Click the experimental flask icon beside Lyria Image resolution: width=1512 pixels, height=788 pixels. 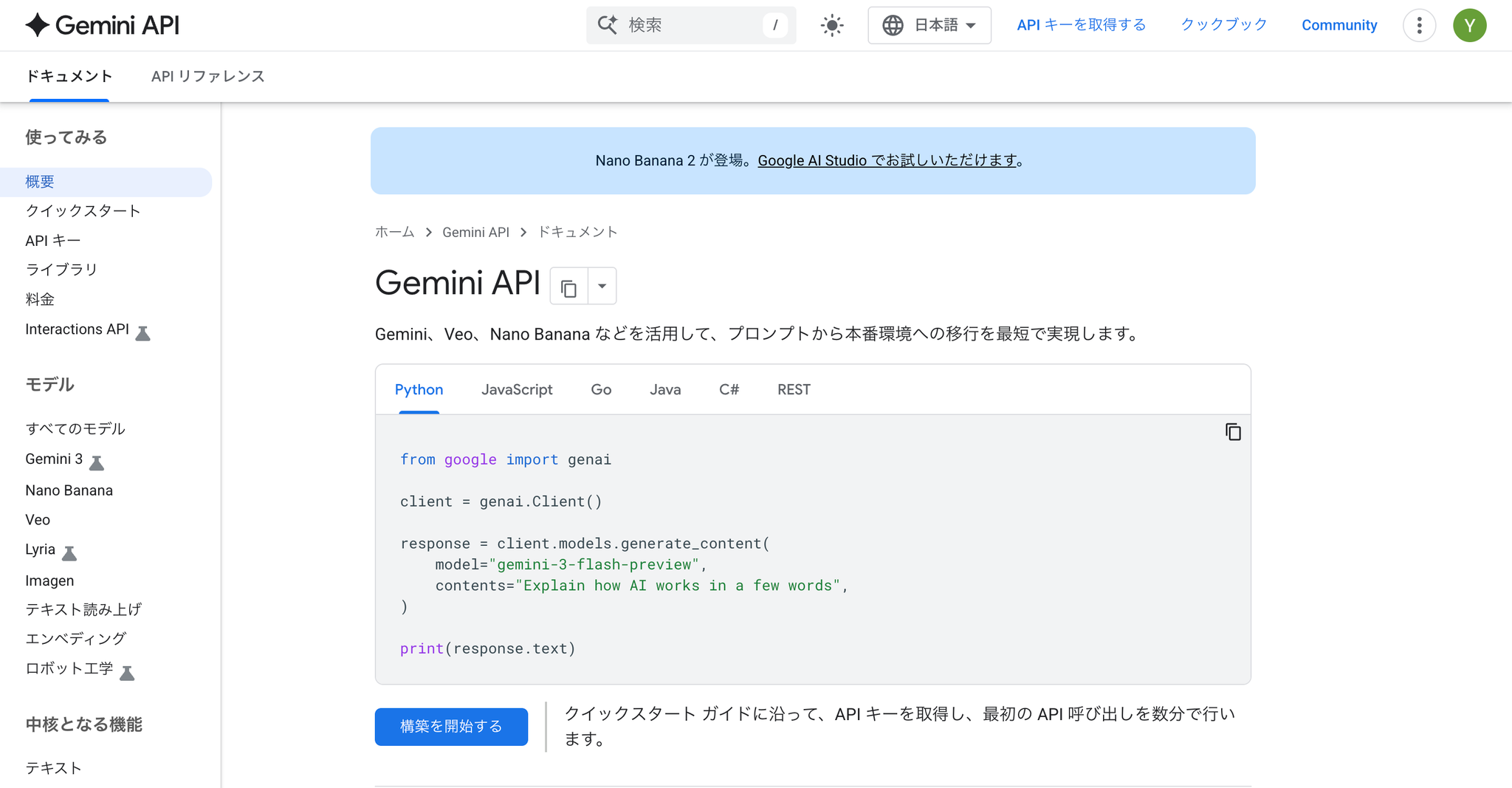click(69, 553)
